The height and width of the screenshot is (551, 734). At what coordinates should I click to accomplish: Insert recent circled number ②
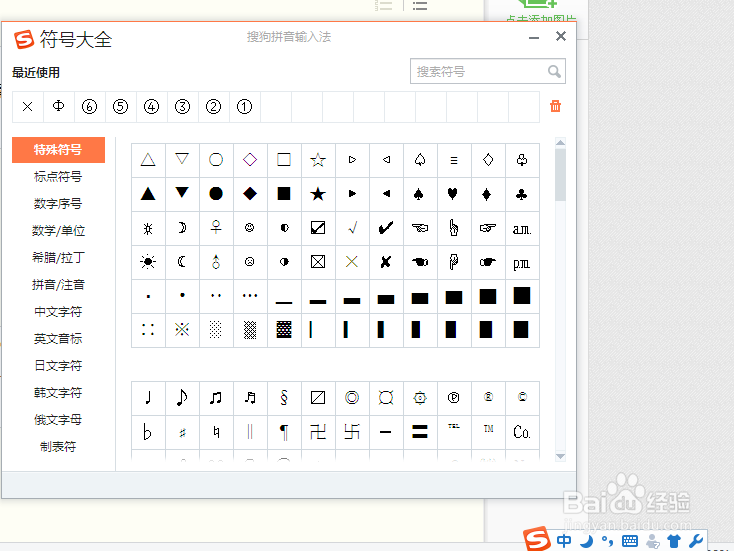coord(213,107)
